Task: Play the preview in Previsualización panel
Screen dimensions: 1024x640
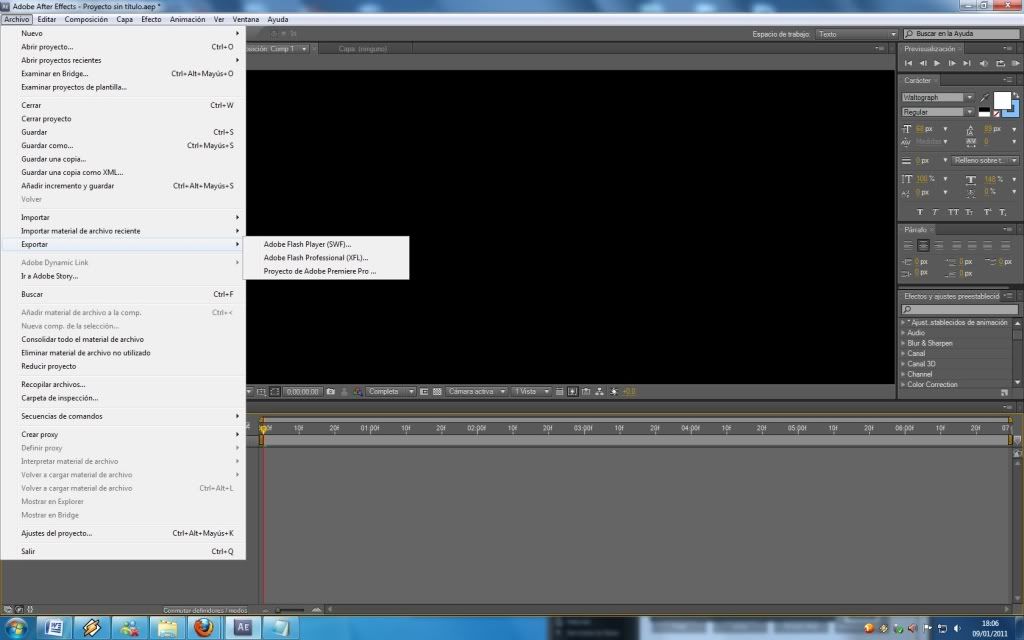Action: coord(937,63)
